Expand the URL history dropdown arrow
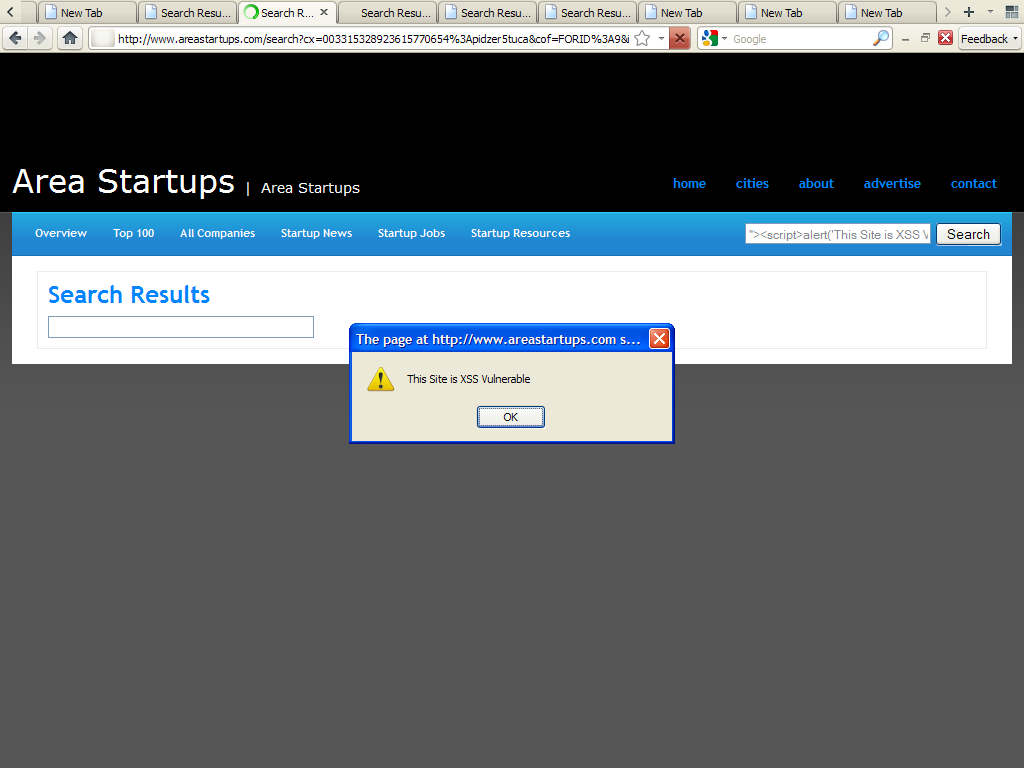The width and height of the screenshot is (1024, 768). tap(661, 39)
